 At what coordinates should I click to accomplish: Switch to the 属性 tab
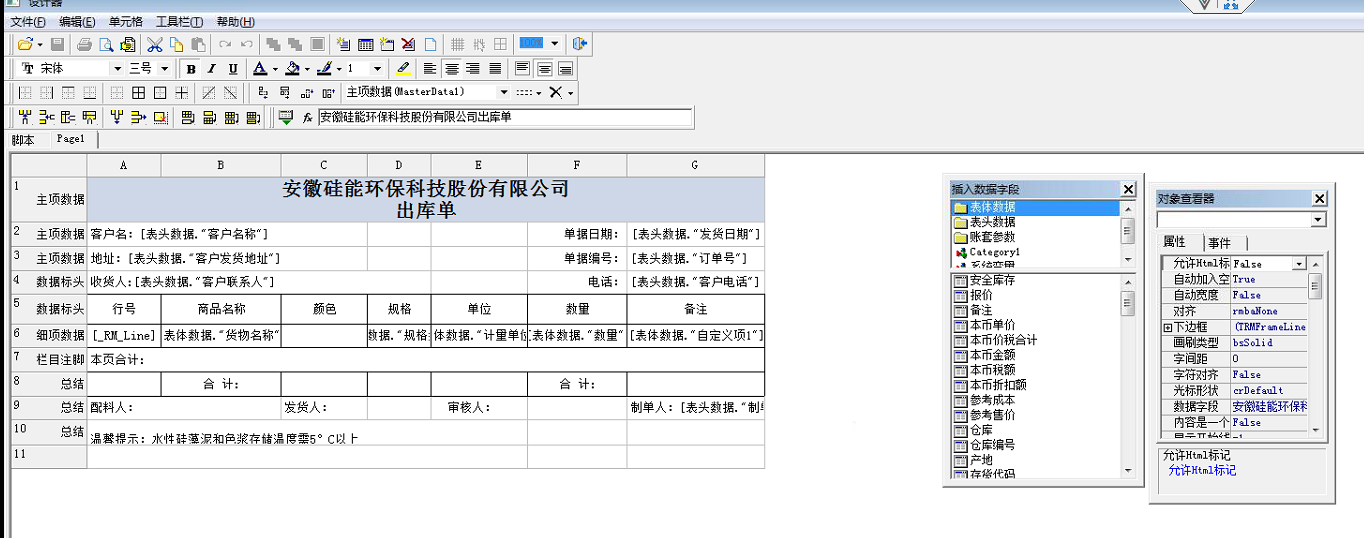(1174, 243)
